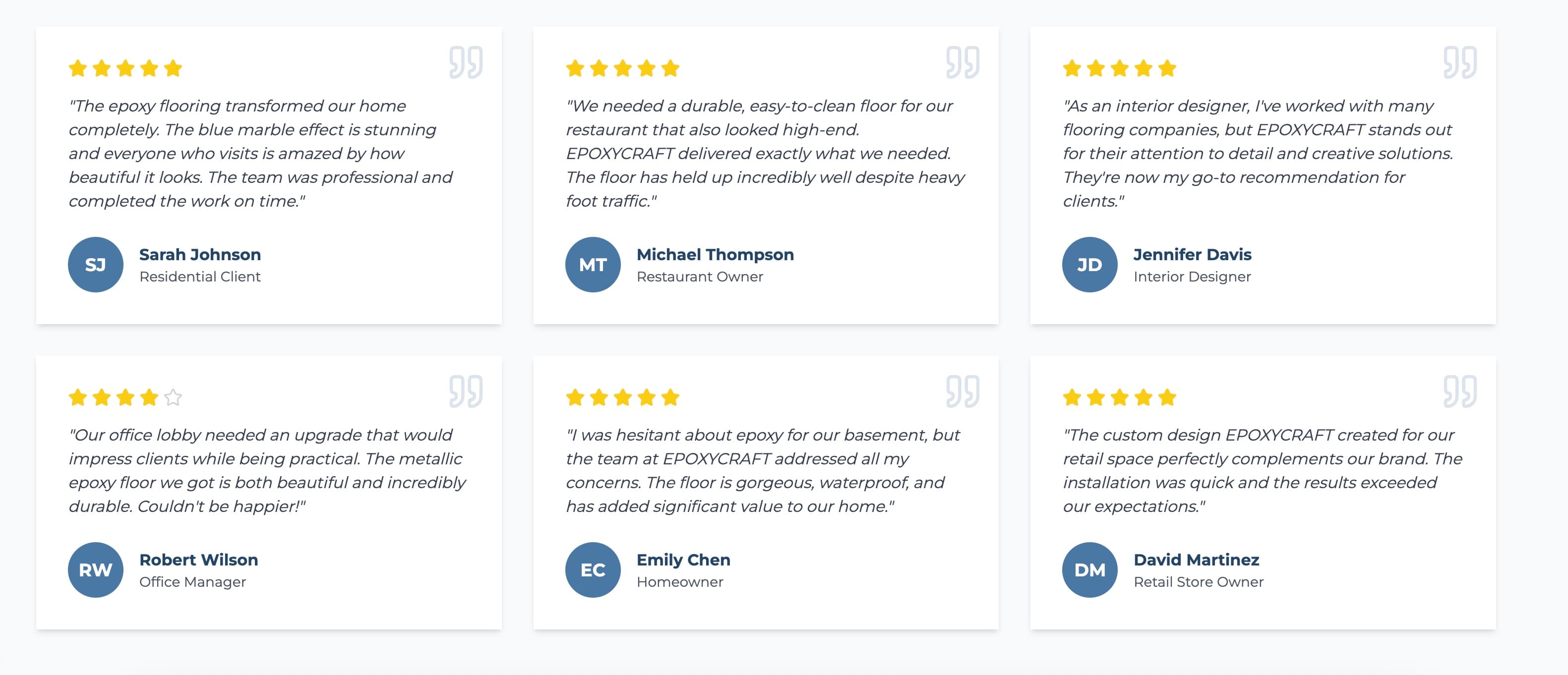Click the quote icon in David Martinez's card
This screenshot has width=1568, height=675.
pos(1460,391)
